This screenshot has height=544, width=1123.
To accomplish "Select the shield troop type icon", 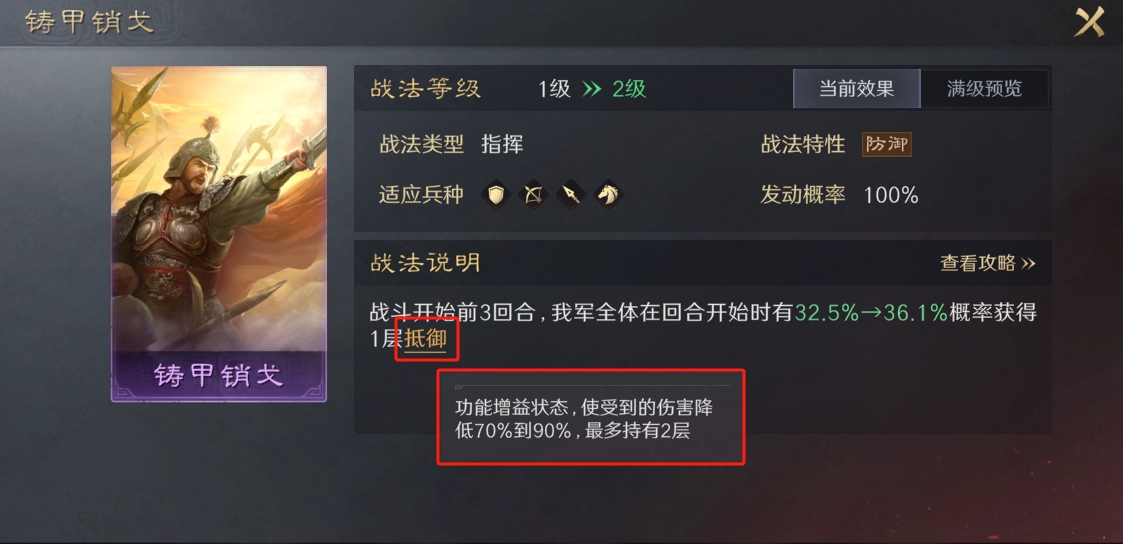I will [496, 195].
